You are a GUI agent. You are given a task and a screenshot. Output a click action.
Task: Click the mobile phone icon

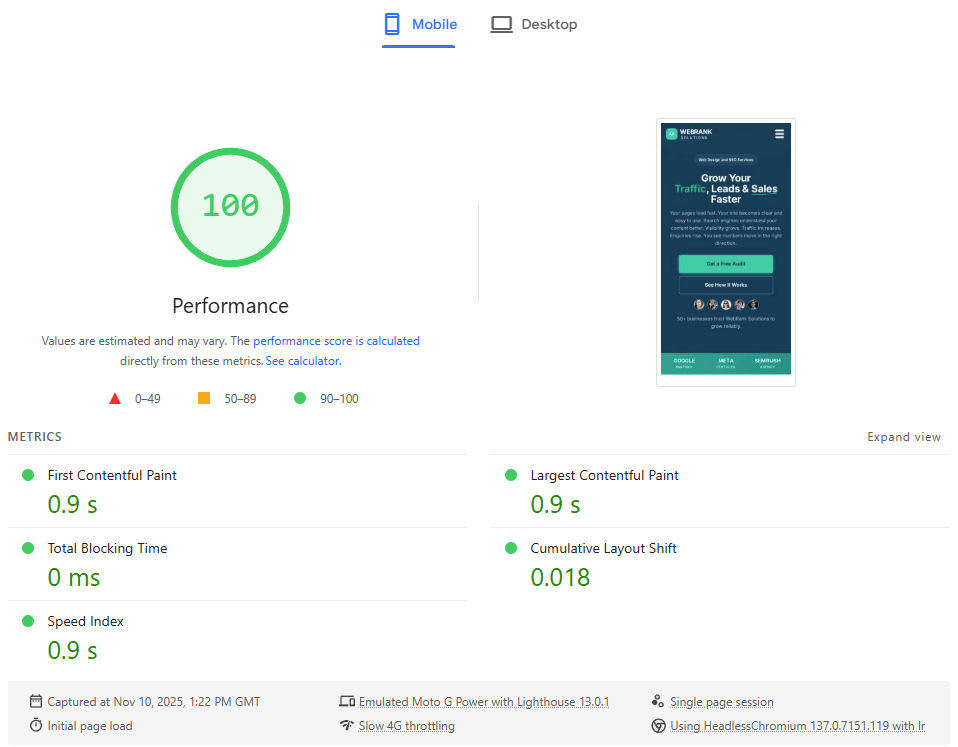tap(392, 25)
